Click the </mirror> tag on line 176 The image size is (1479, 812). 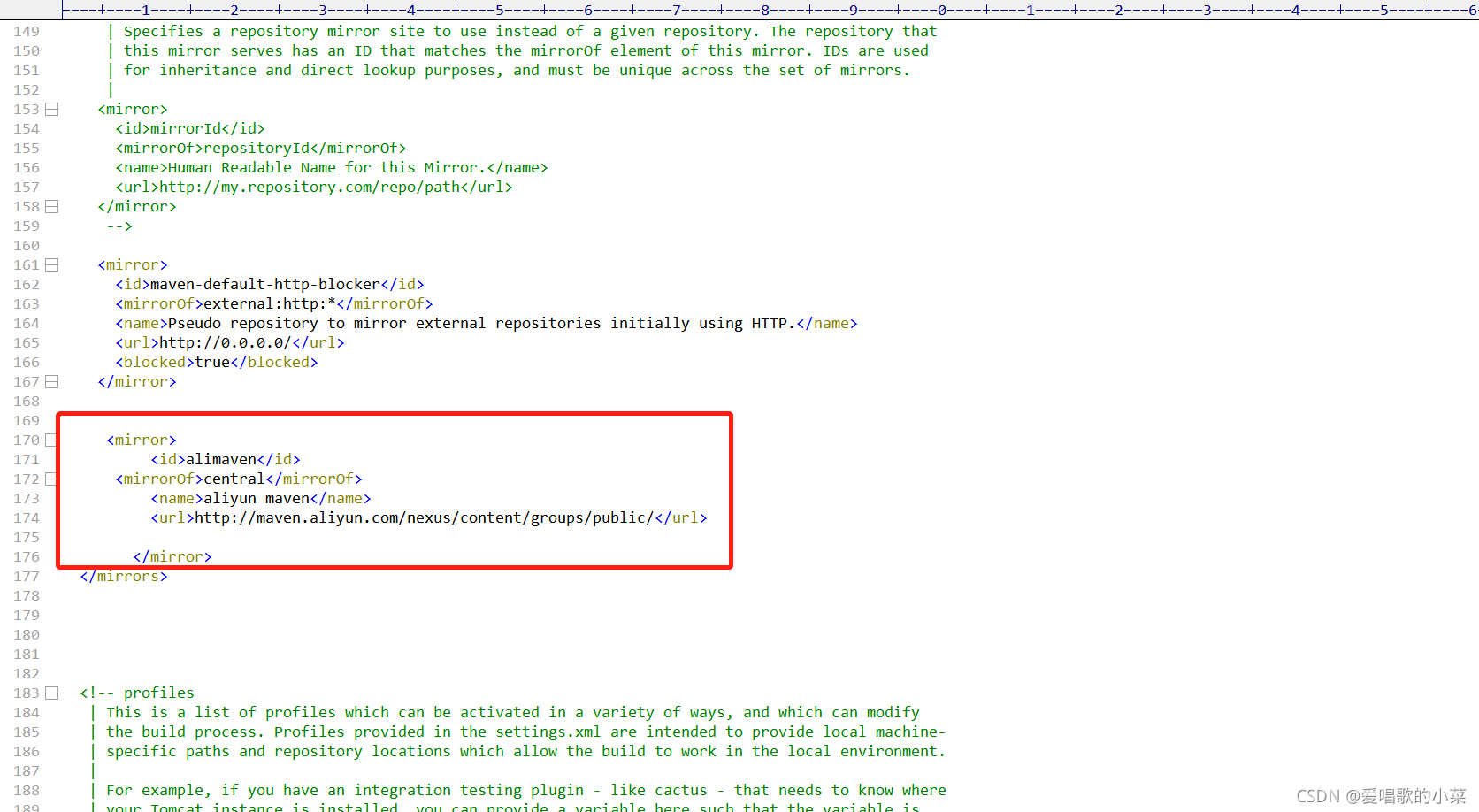pyautogui.click(x=172, y=557)
